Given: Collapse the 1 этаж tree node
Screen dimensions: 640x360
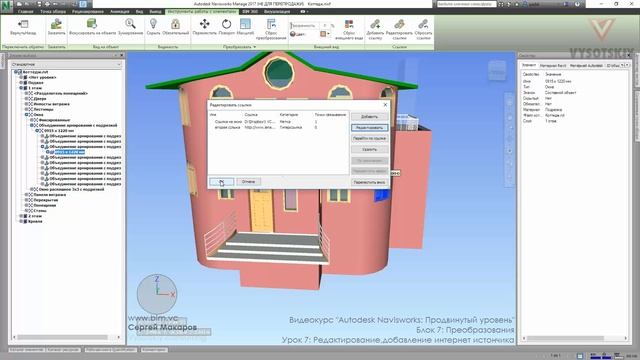Looking at the screenshot, I should click(21, 88).
